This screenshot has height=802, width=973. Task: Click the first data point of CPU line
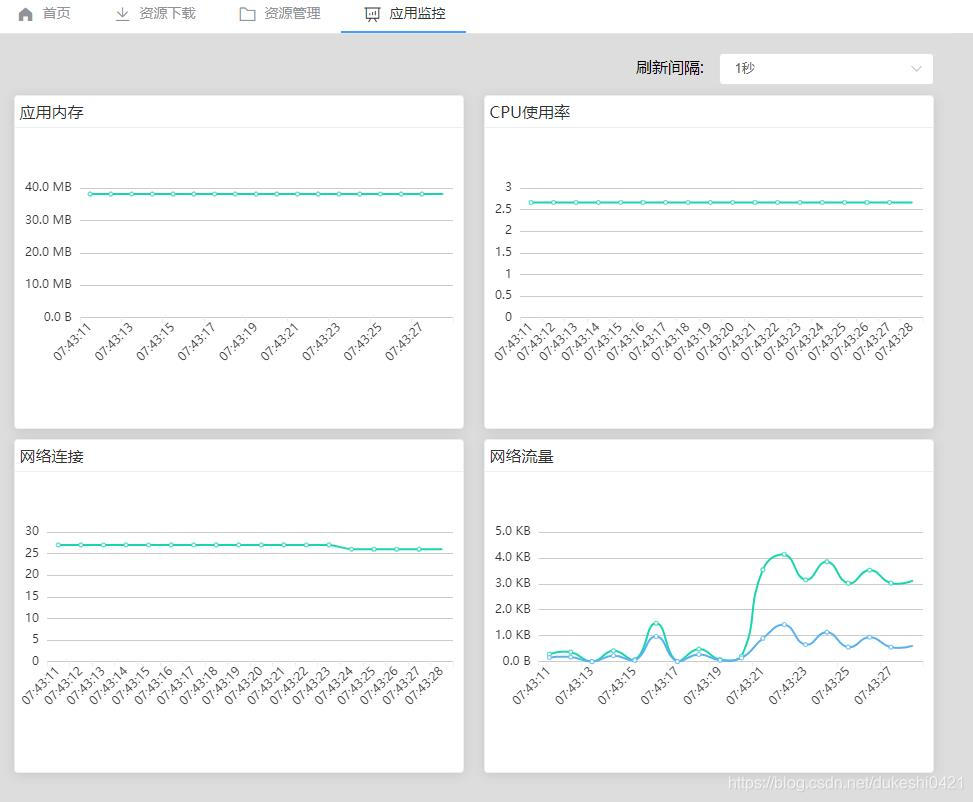pyautogui.click(x=531, y=202)
